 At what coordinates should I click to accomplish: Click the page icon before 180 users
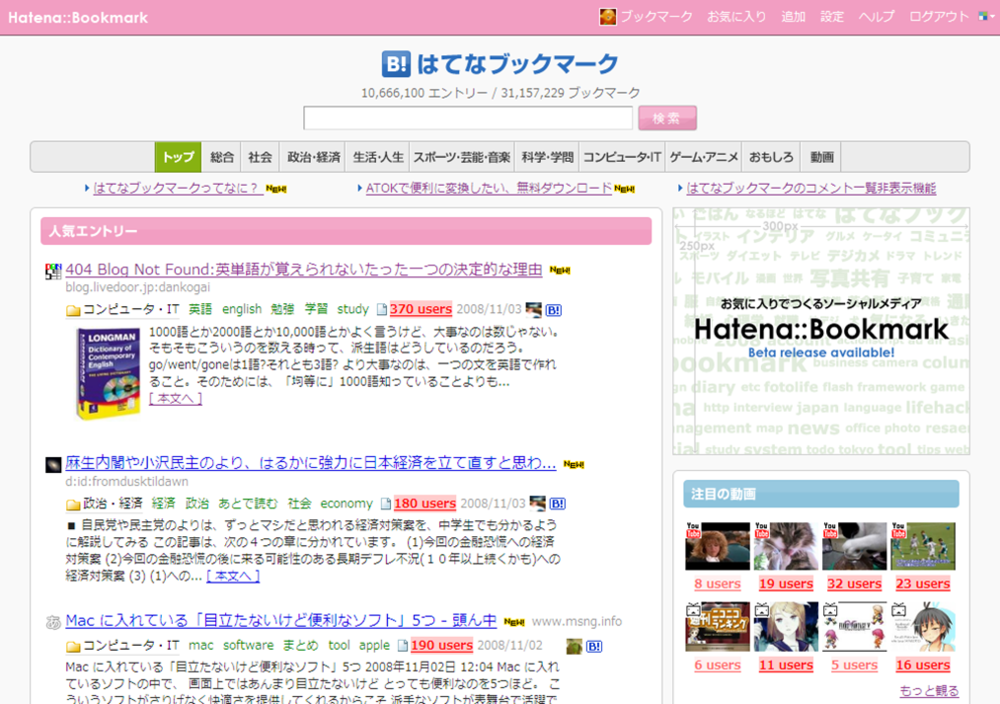(385, 504)
